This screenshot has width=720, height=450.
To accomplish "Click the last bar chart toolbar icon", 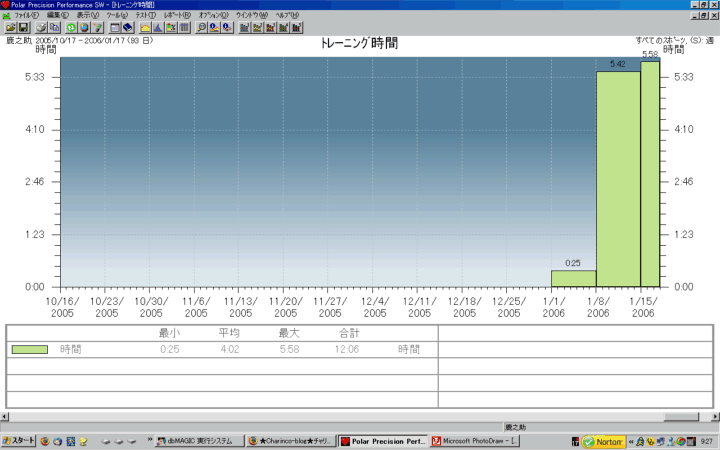I will tap(297, 28).
